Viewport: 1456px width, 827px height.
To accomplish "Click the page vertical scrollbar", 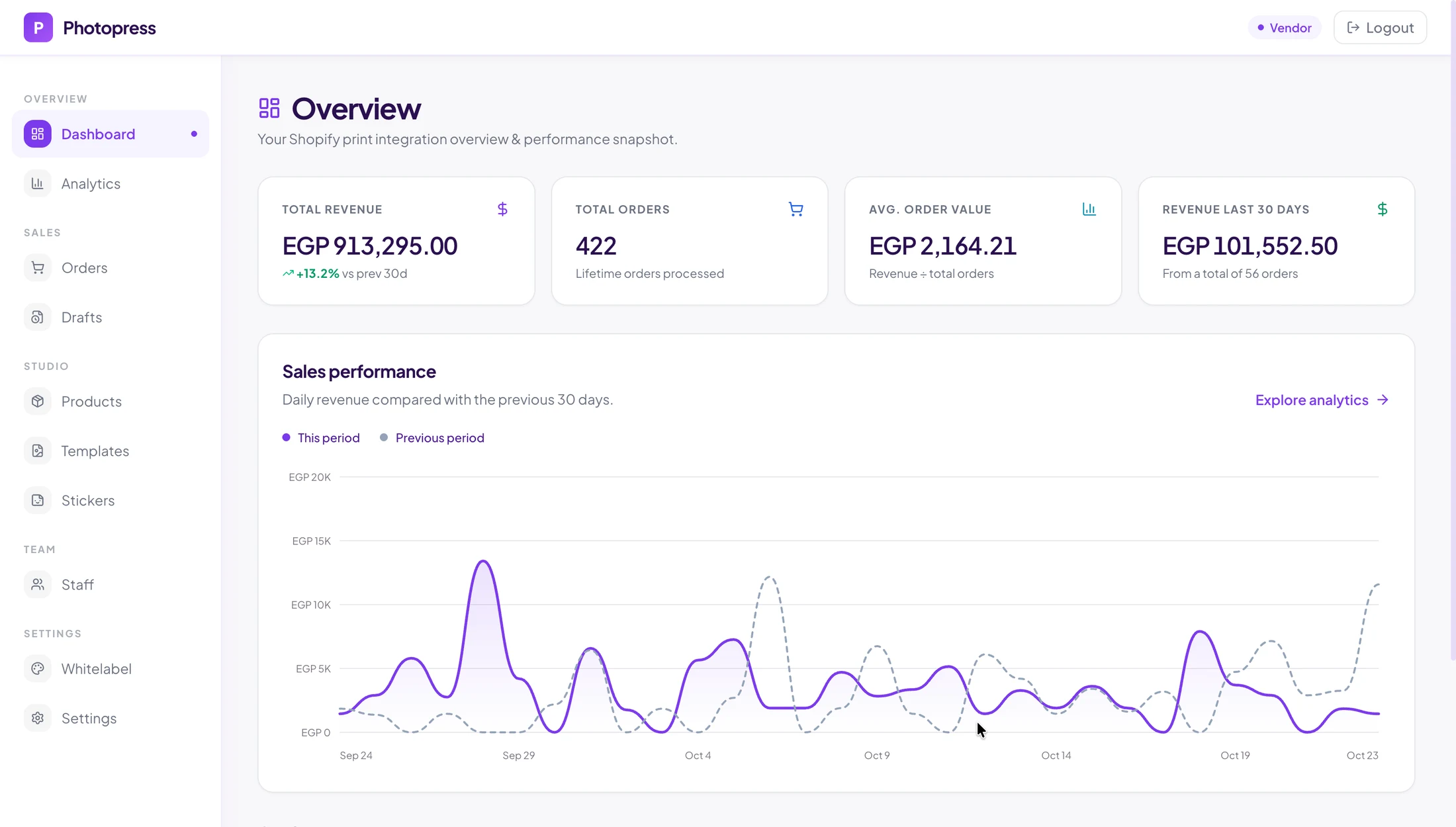I will (x=1453, y=331).
